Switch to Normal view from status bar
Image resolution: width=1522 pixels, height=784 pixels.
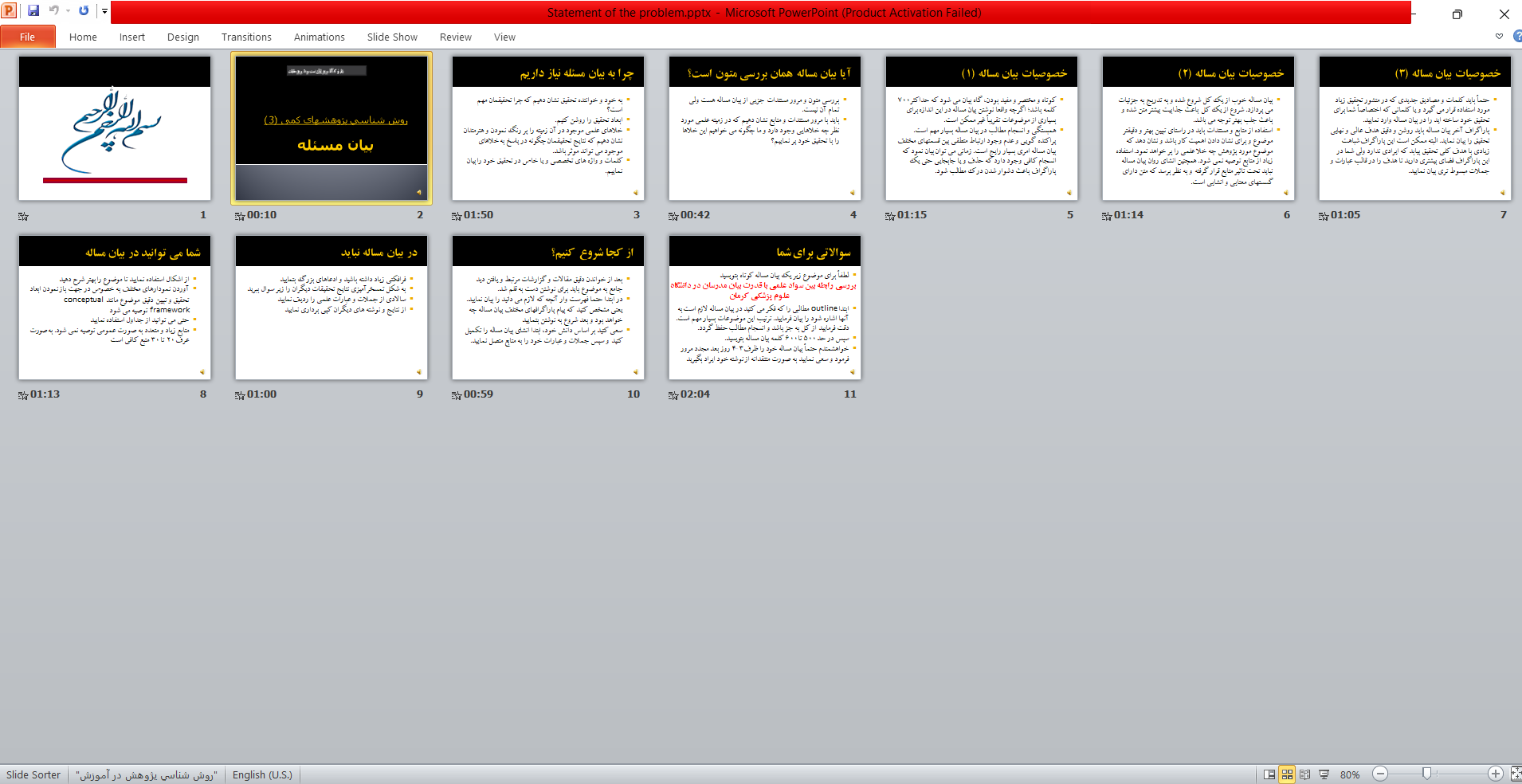tap(1269, 774)
